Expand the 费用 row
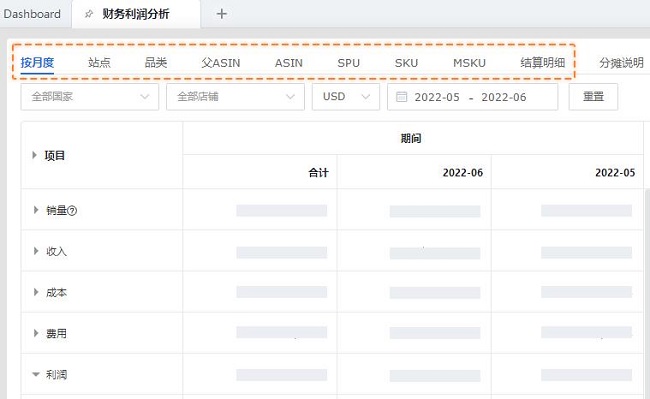The width and height of the screenshot is (650, 399). pyautogui.click(x=36, y=333)
